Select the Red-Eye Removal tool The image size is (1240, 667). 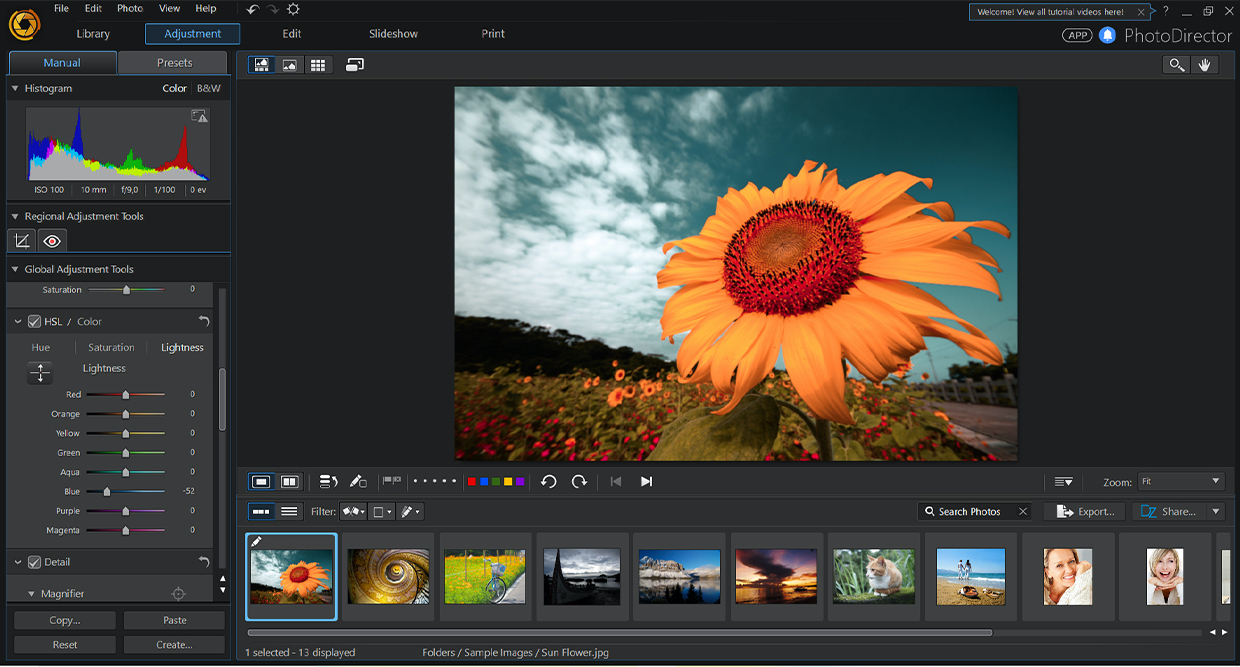pyautogui.click(x=52, y=241)
